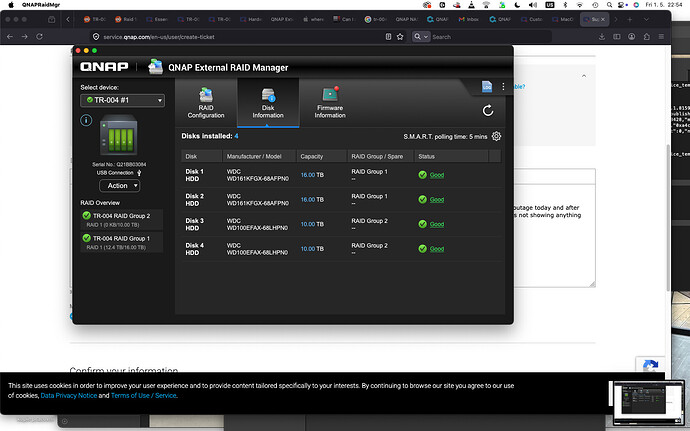
Task: Click the Manufacturer / Model column header
Action: point(259,156)
